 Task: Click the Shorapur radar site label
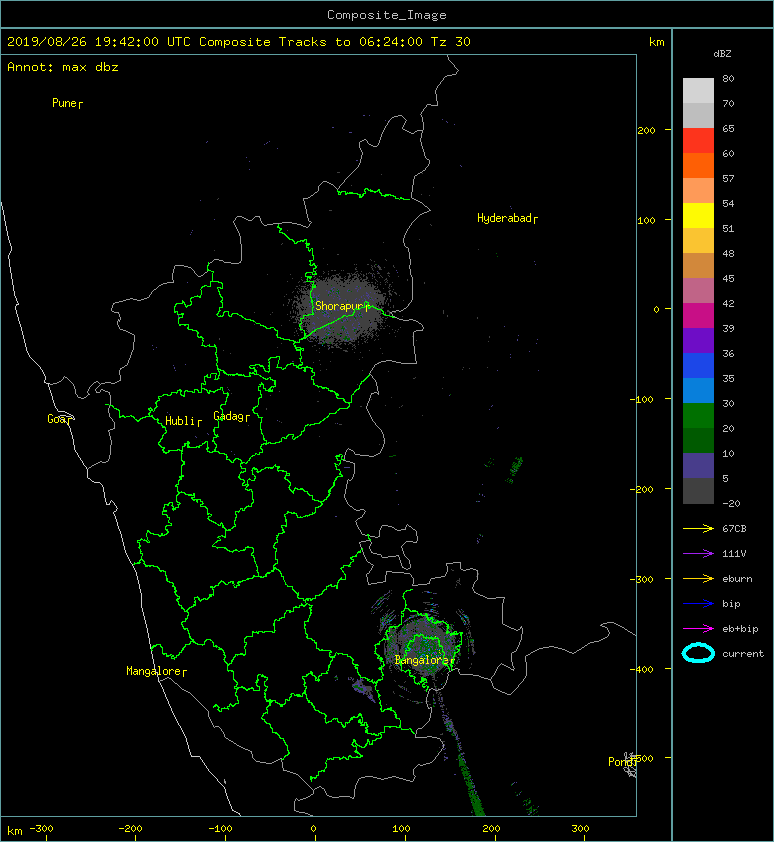click(342, 306)
